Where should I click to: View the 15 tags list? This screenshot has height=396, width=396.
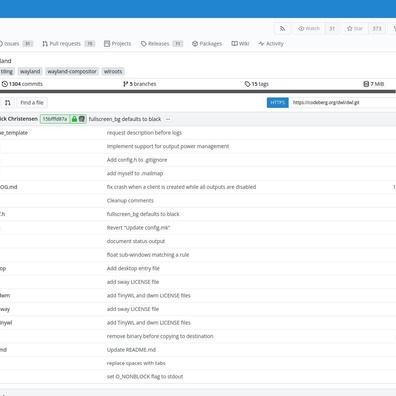click(x=257, y=84)
